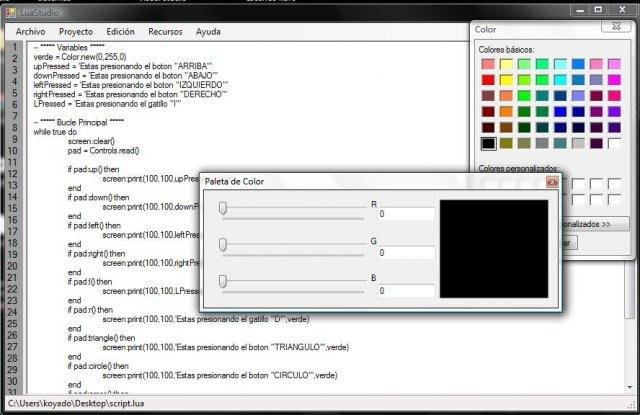Viewport: 640px width, 415px height.
Task: Select the pale yellow swatch in first row
Action: 506,64
